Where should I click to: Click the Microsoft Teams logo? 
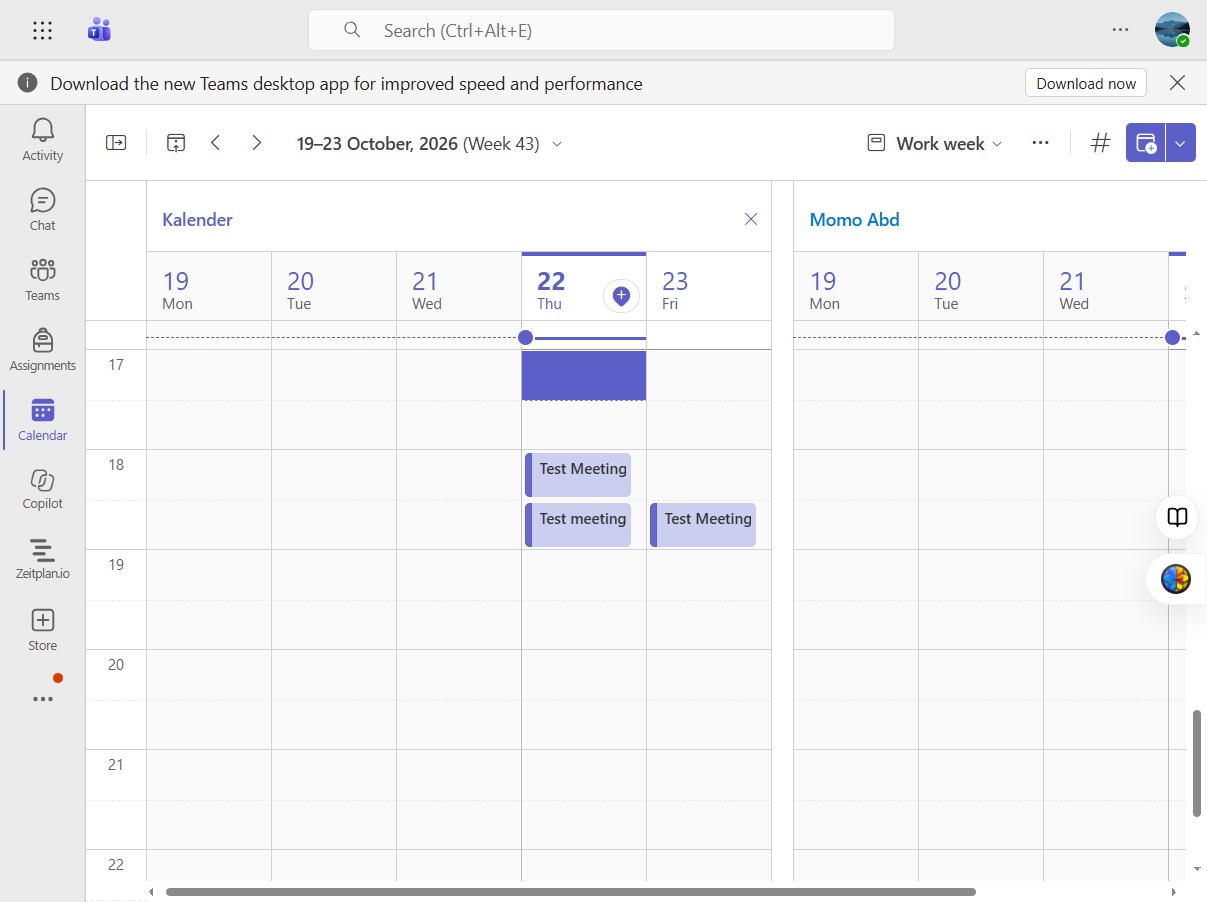click(x=99, y=30)
